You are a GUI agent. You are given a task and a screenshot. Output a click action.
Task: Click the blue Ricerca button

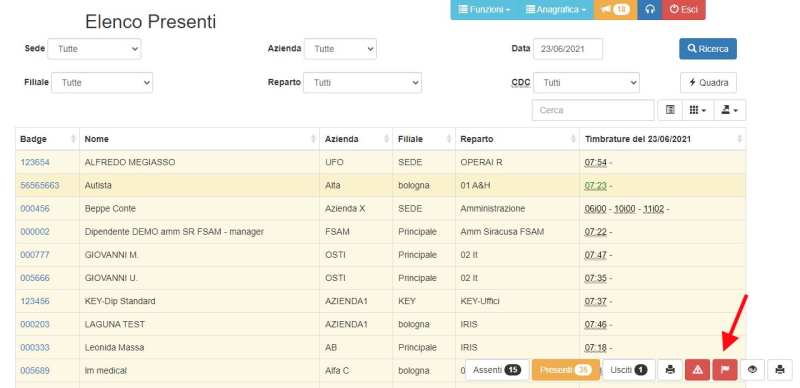[x=708, y=49]
